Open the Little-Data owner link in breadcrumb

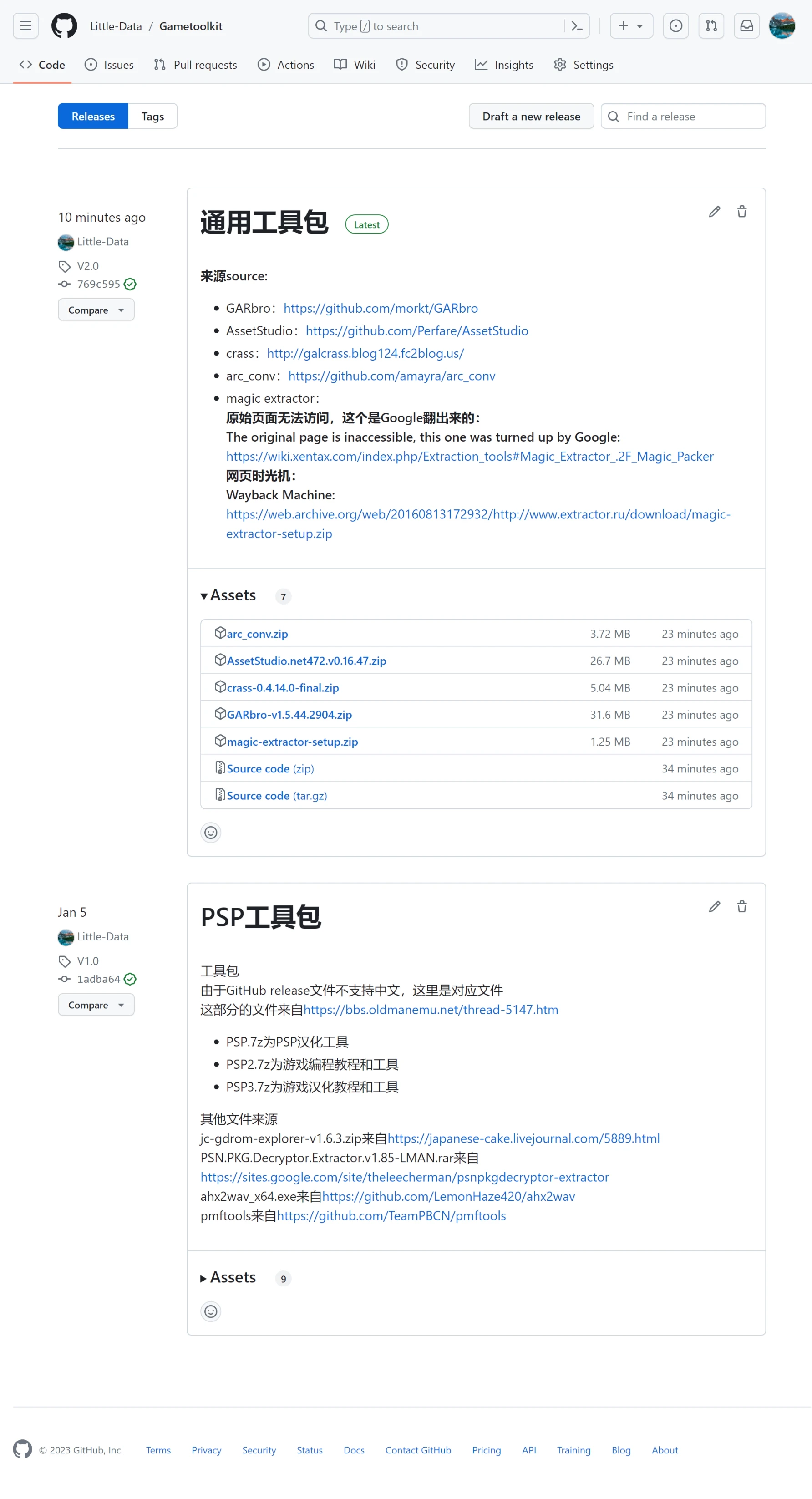(x=116, y=26)
